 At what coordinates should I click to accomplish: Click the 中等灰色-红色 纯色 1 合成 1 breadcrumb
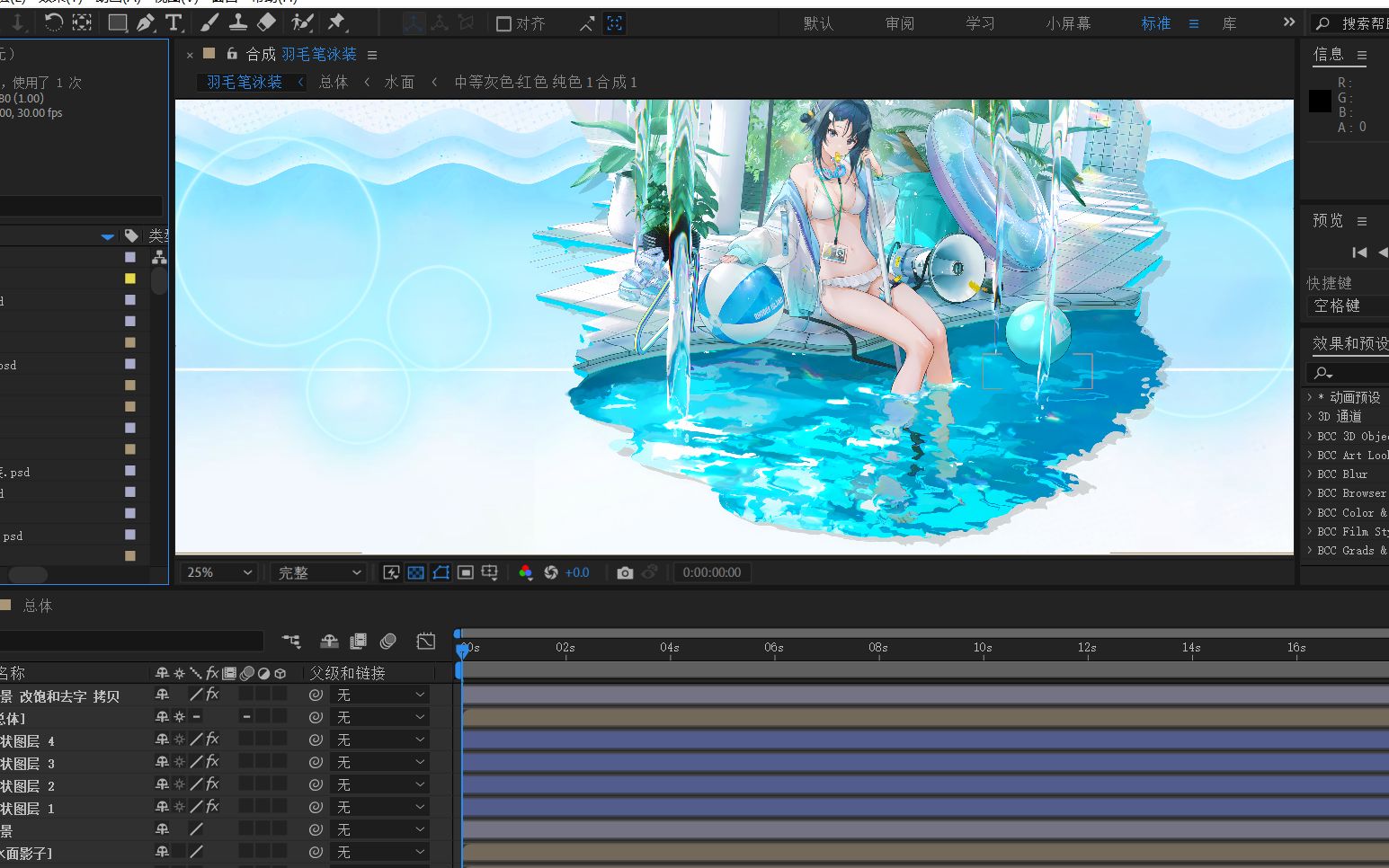tap(545, 82)
